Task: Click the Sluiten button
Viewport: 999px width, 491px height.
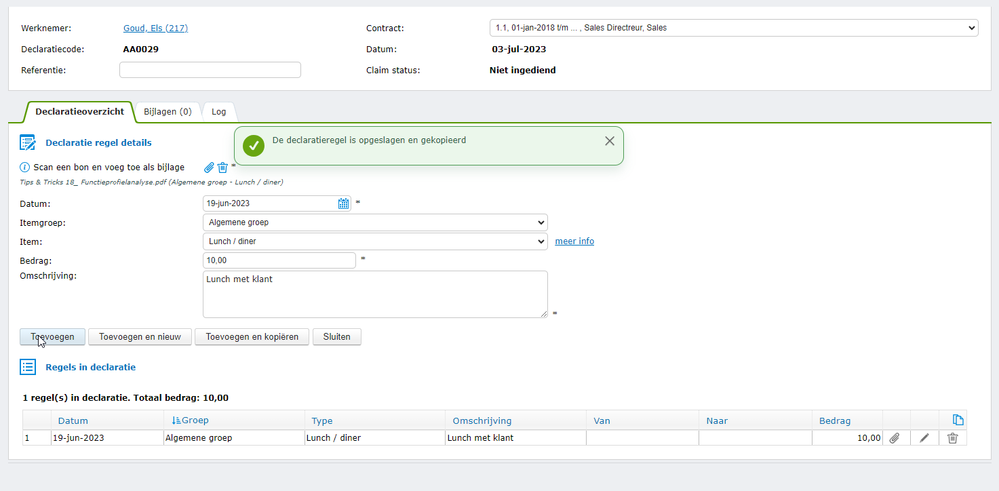Action: coord(337,337)
